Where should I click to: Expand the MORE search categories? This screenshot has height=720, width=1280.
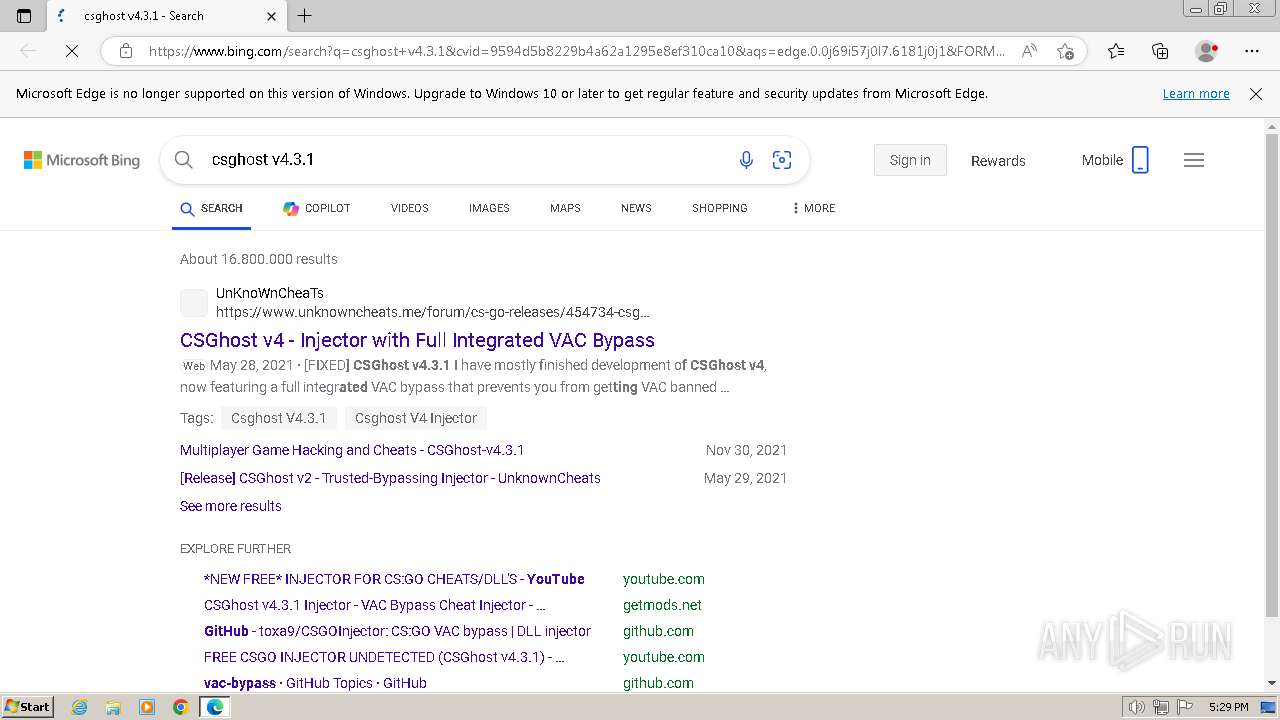813,208
